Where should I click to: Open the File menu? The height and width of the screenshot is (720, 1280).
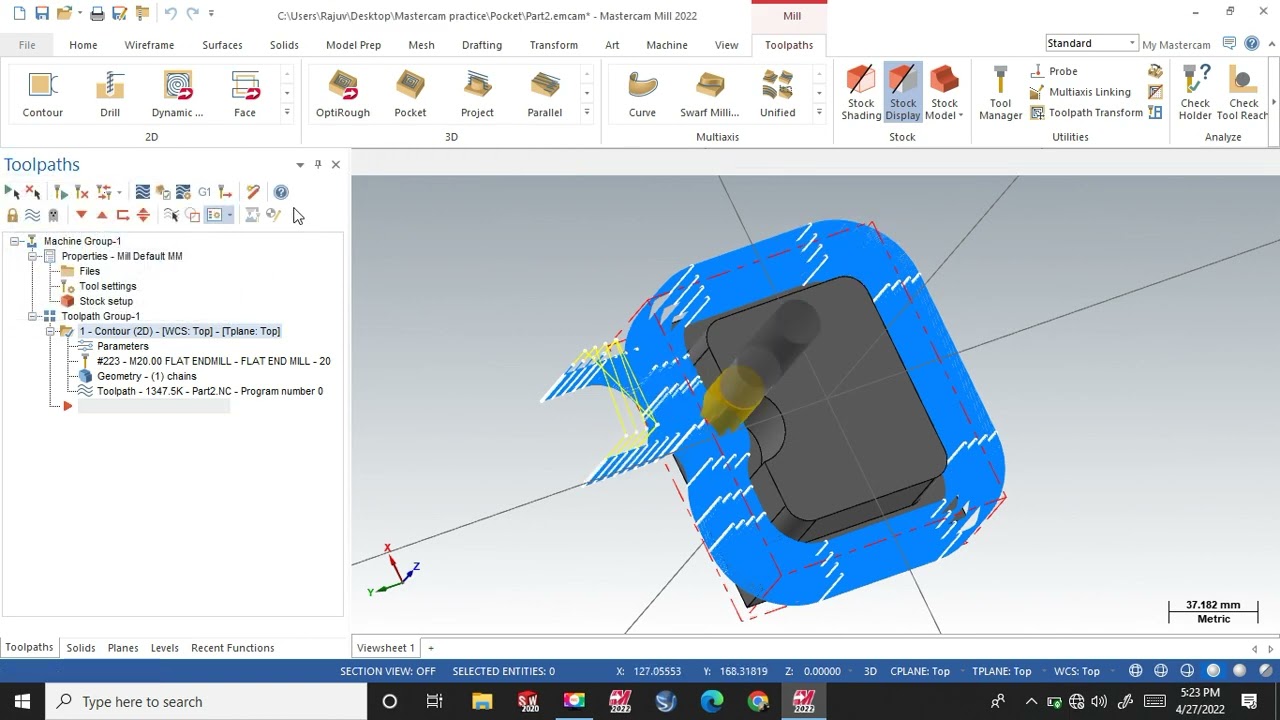click(27, 45)
